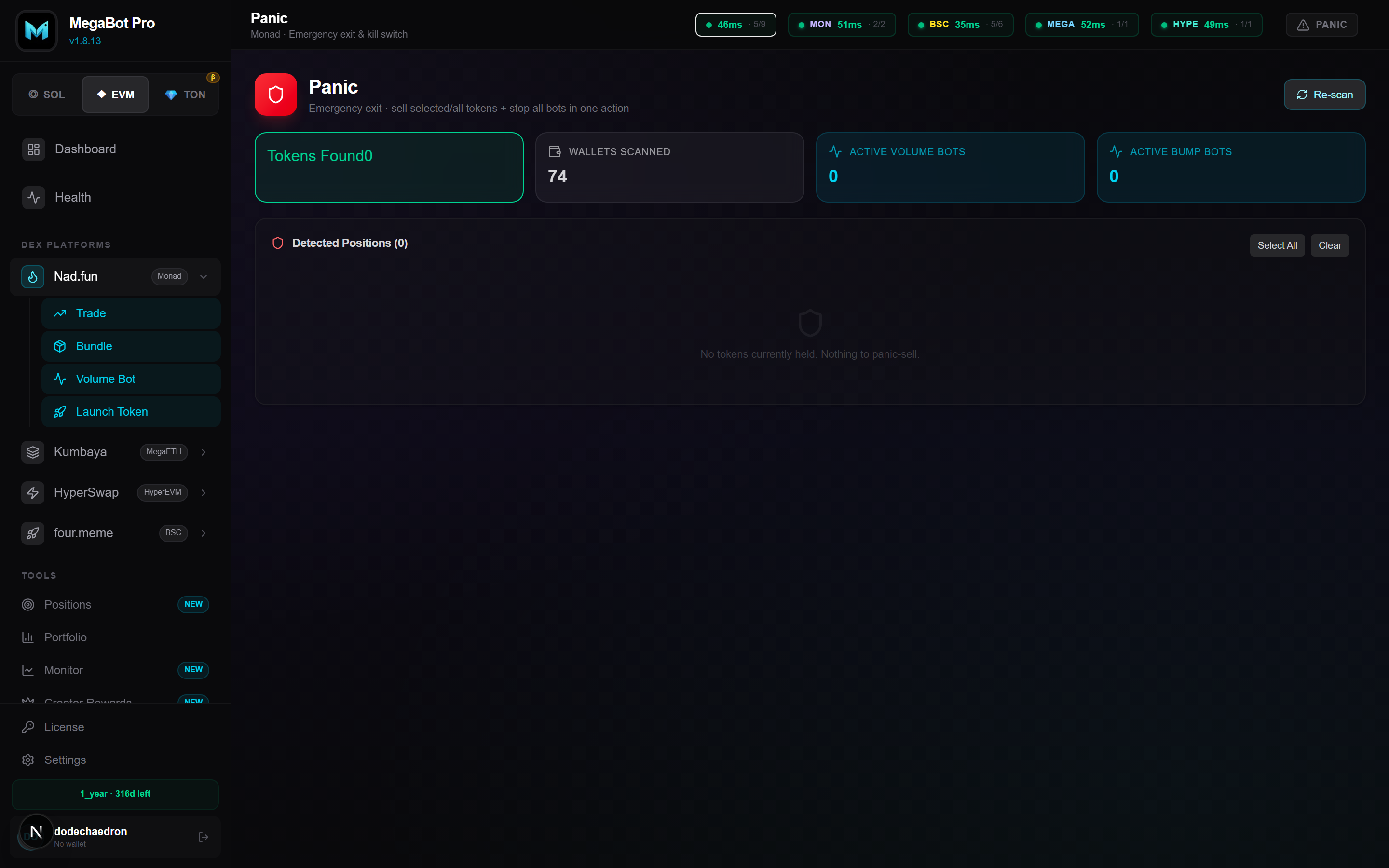Click the License key icon

coord(27,727)
